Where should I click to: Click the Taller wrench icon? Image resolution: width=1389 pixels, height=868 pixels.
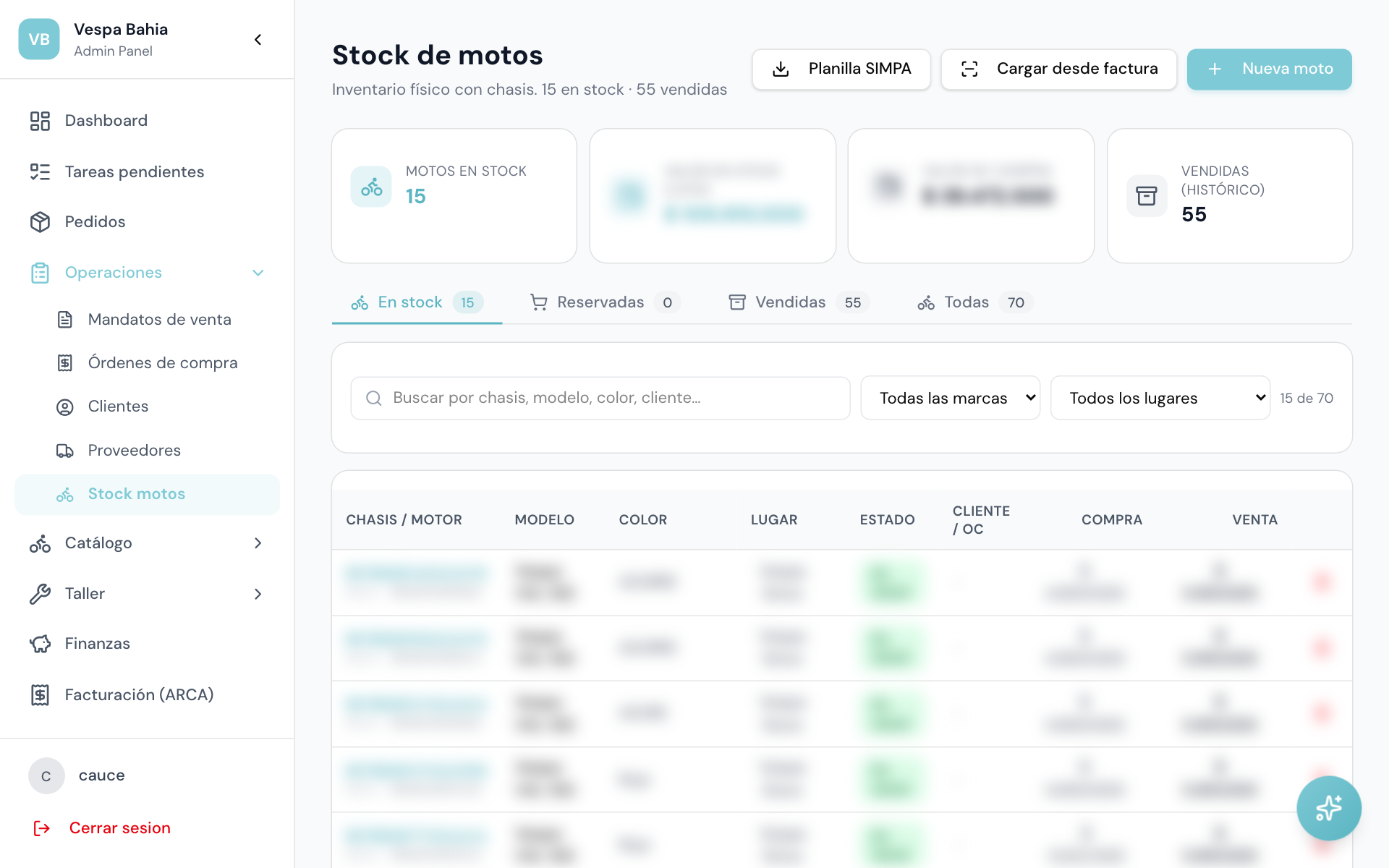point(40,594)
